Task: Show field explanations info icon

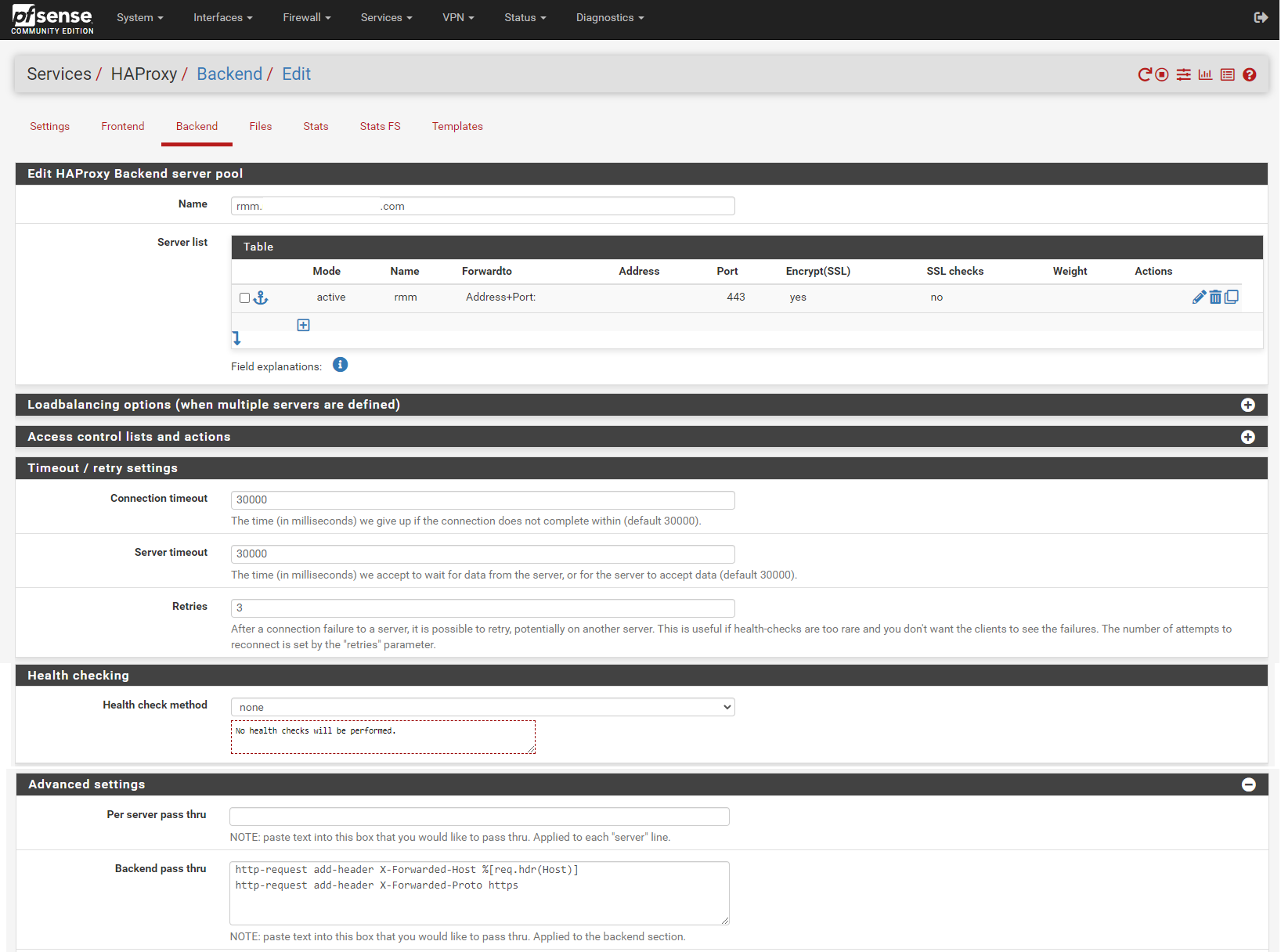Action: point(340,365)
